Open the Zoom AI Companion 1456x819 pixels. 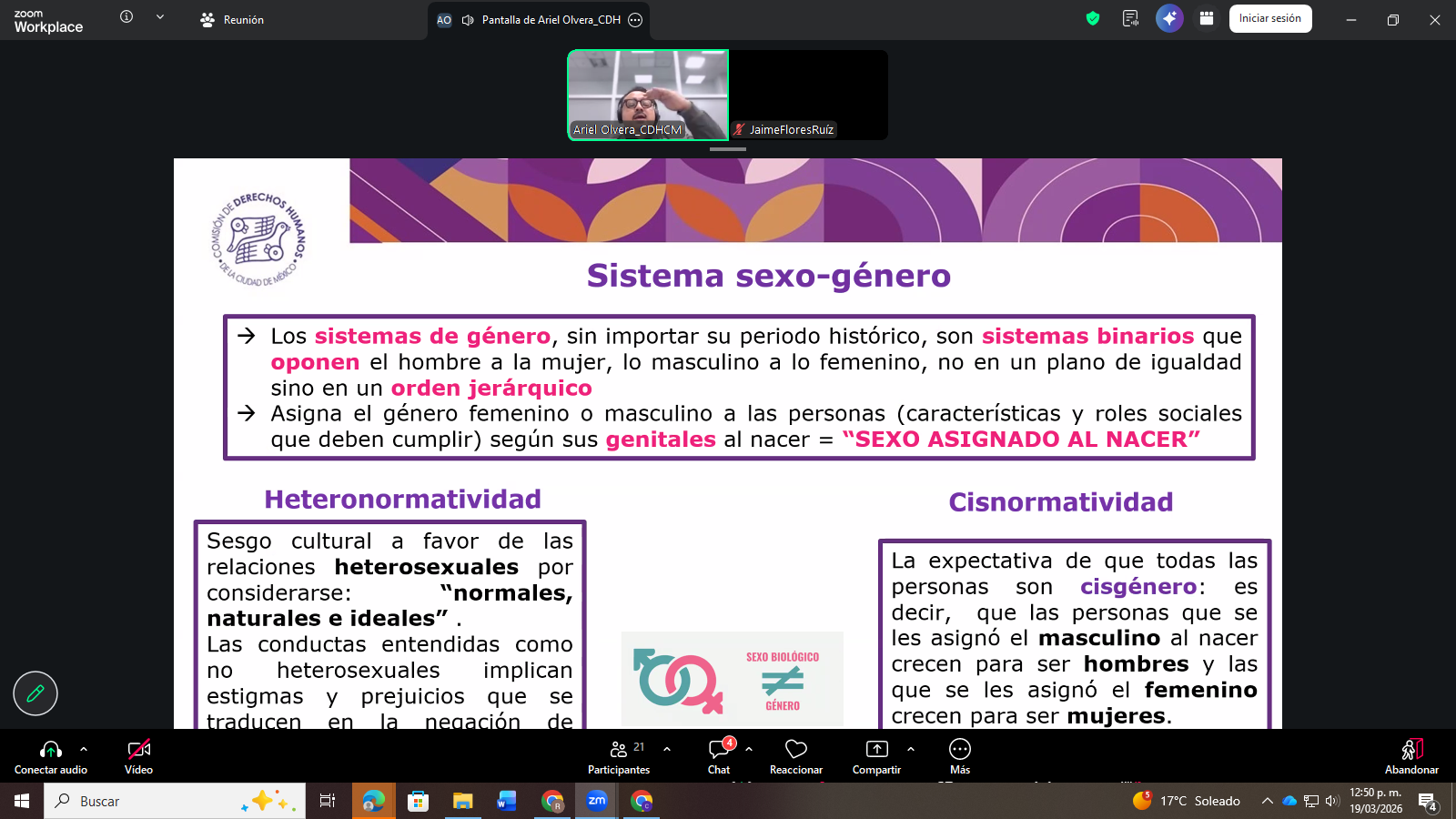tap(1168, 18)
